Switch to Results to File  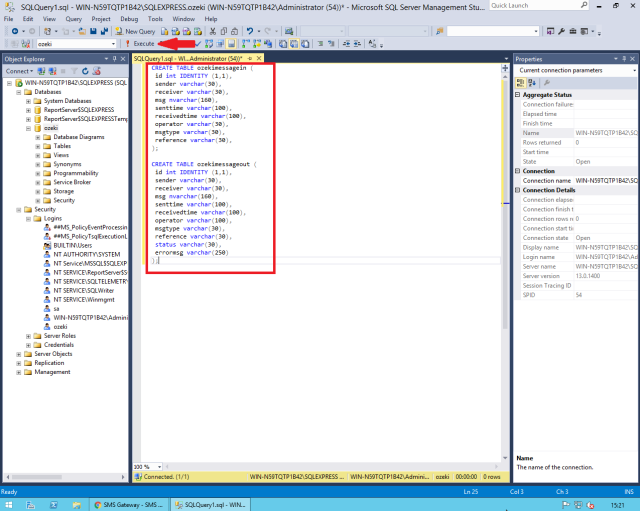[x=305, y=44]
